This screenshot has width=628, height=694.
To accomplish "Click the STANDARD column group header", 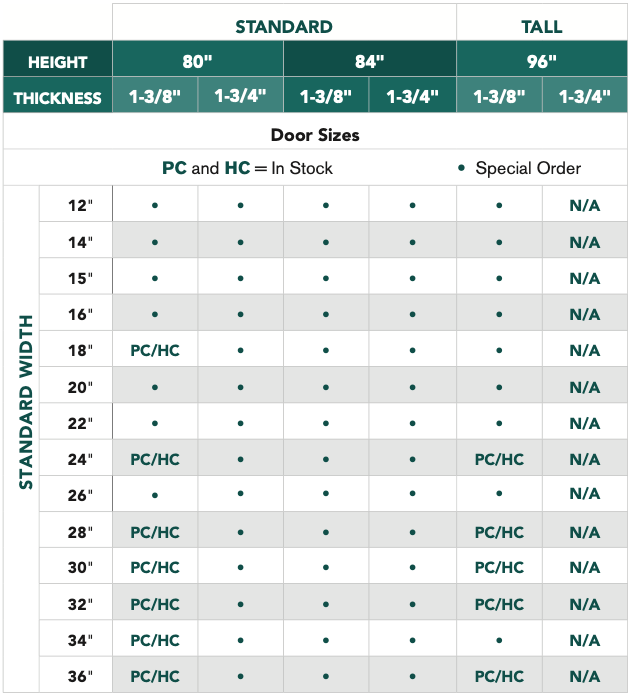I will [284, 26].
